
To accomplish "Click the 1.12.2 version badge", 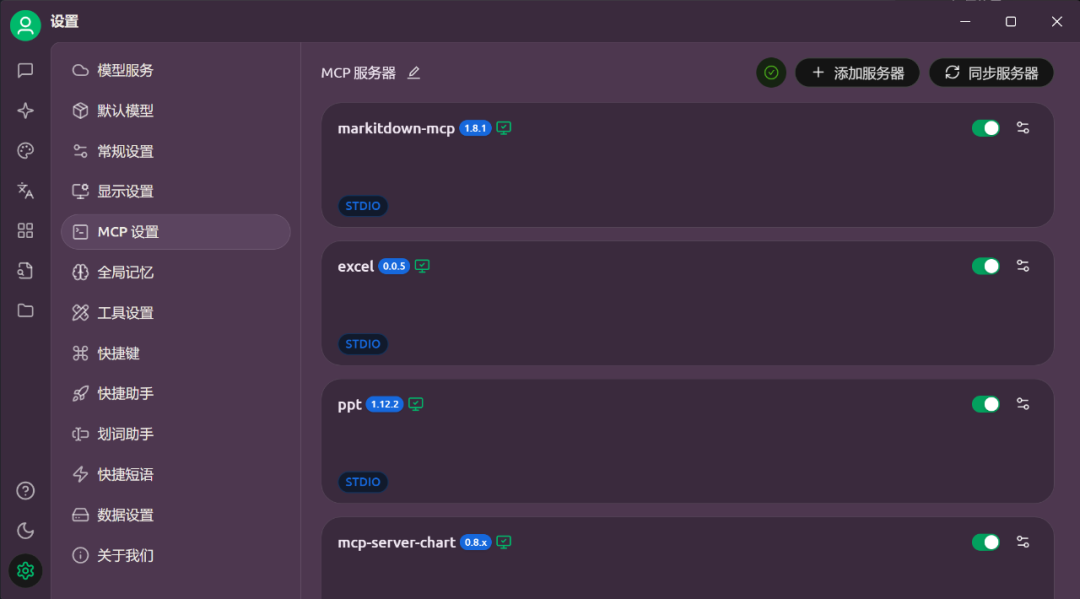I will point(384,404).
